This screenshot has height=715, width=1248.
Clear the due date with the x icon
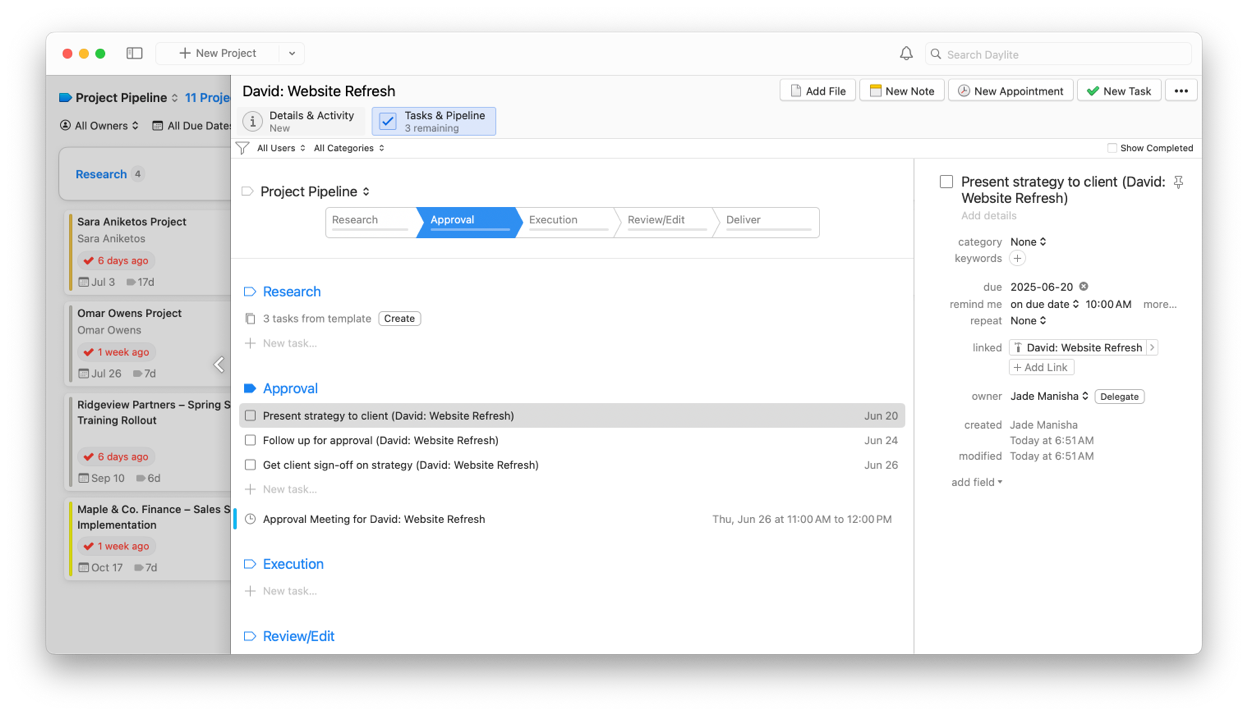pyautogui.click(x=1083, y=287)
